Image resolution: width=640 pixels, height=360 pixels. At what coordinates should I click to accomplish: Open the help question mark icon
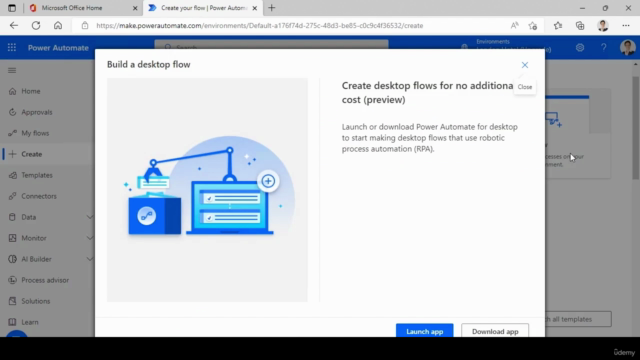pos(603,48)
